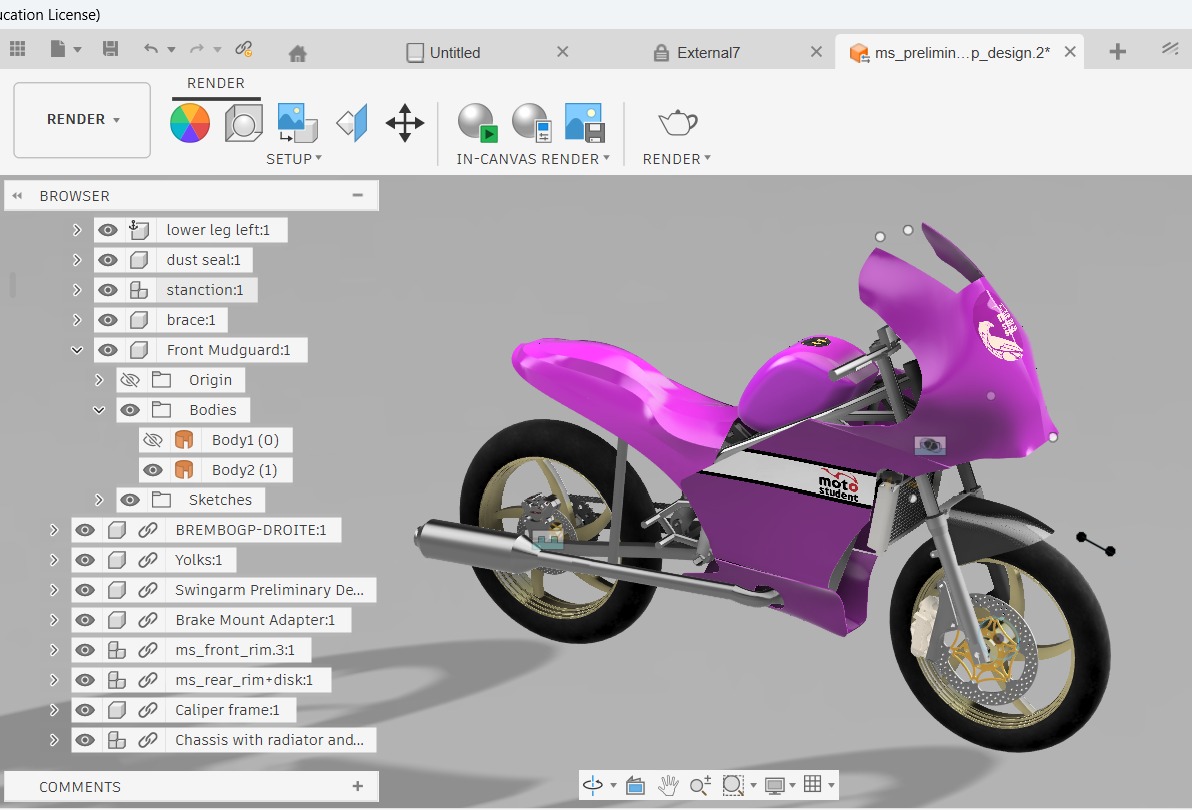Launch the Render teapot tool
Image resolution: width=1192 pixels, height=810 pixels.
pos(676,122)
